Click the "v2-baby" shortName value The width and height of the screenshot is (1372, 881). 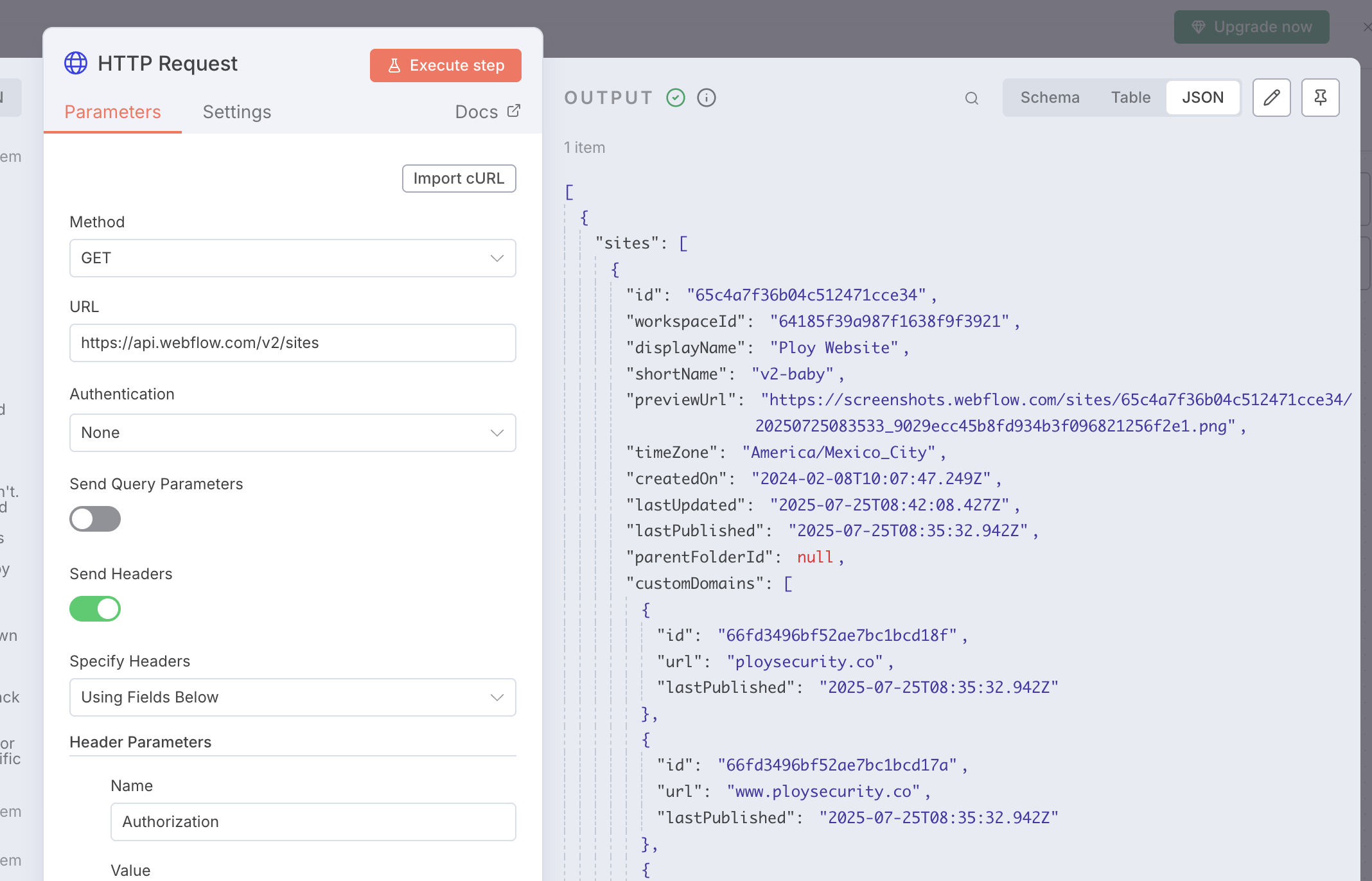coord(793,374)
